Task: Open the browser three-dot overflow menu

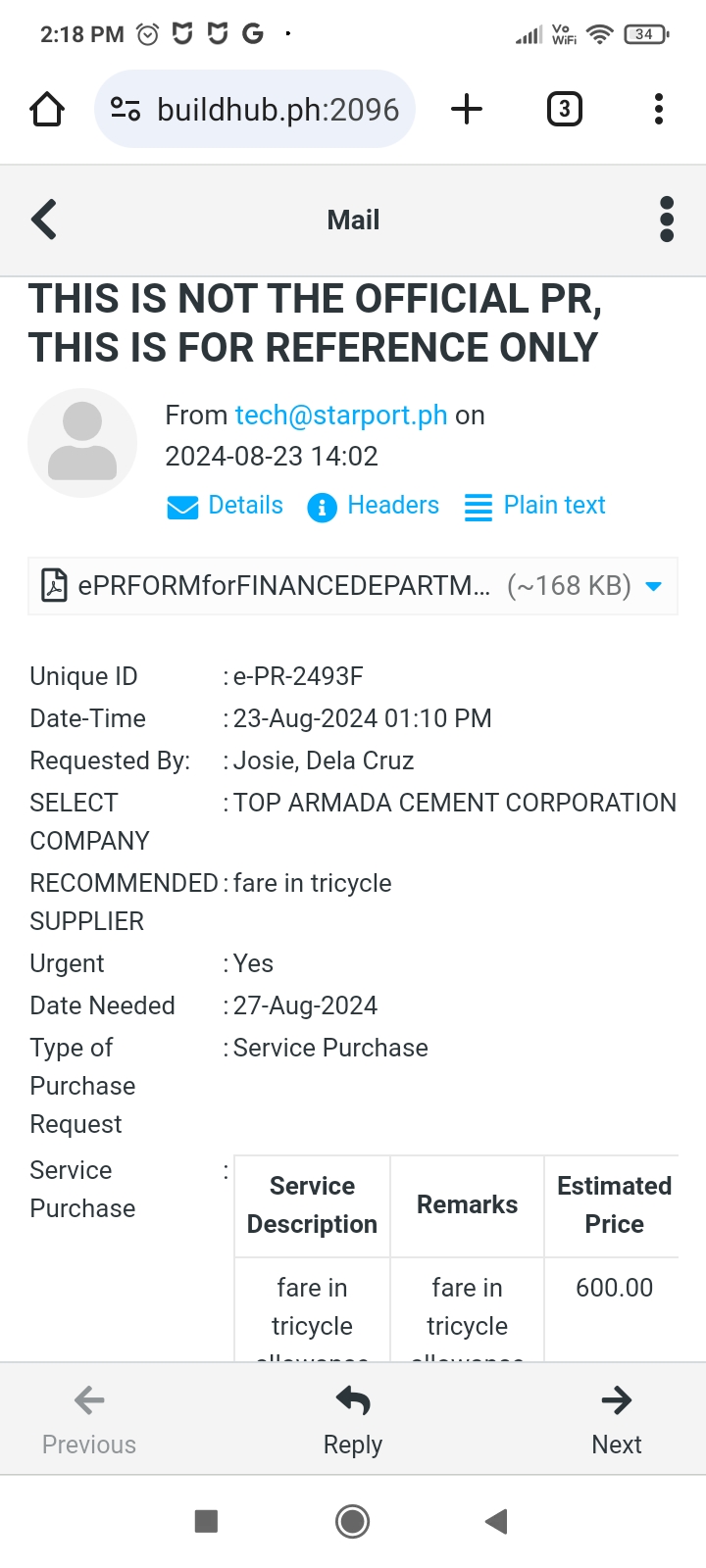Action: point(659,109)
